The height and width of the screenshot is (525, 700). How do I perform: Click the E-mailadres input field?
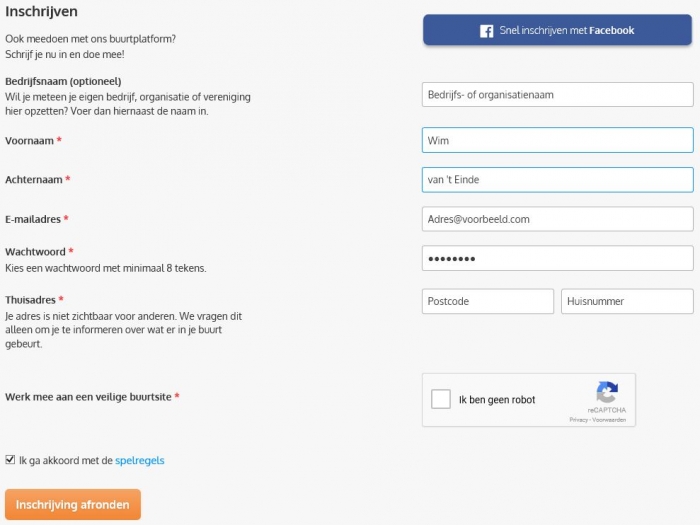point(557,219)
